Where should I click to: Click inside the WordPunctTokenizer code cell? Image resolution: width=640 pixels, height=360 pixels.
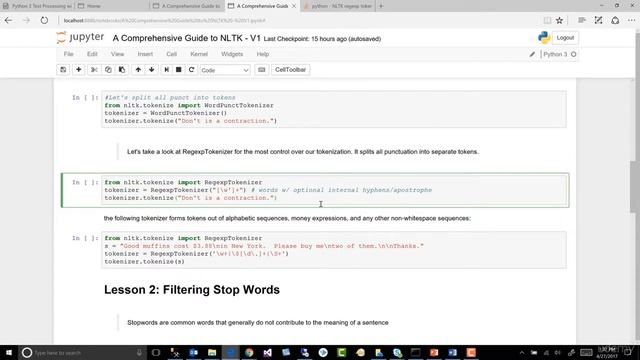(x=333, y=109)
